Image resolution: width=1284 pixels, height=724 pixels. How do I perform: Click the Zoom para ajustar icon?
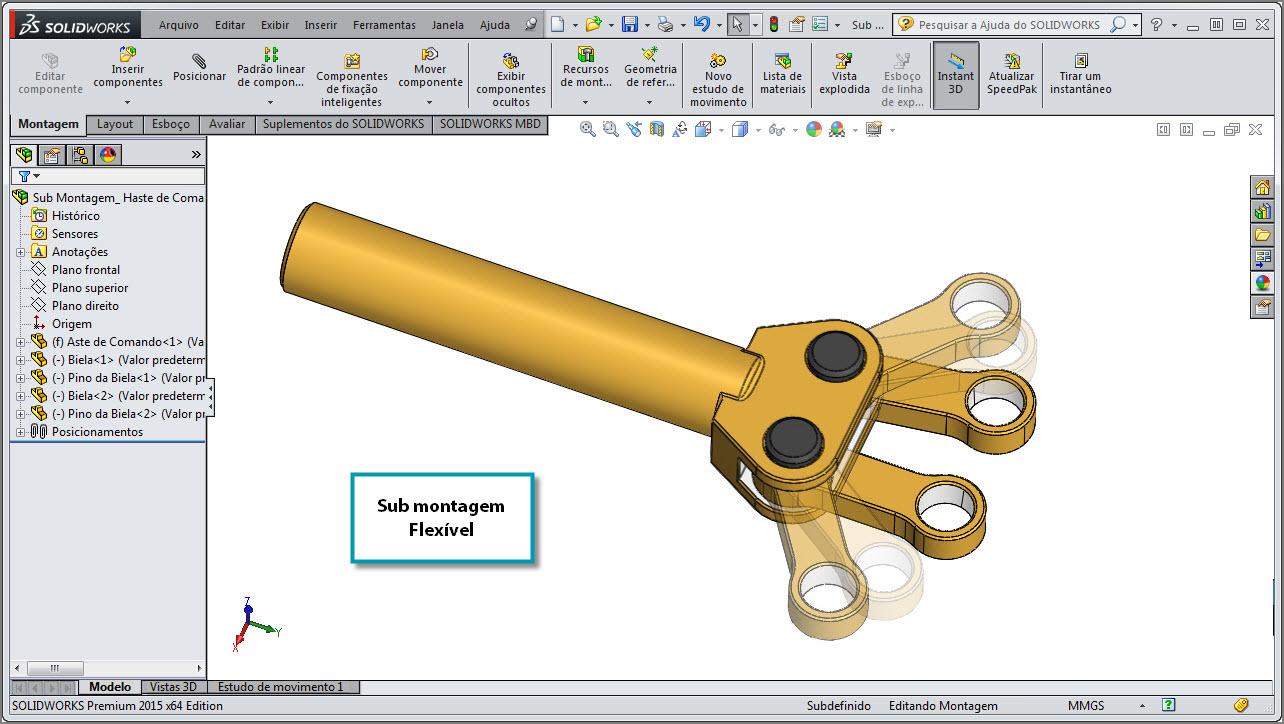(587, 129)
